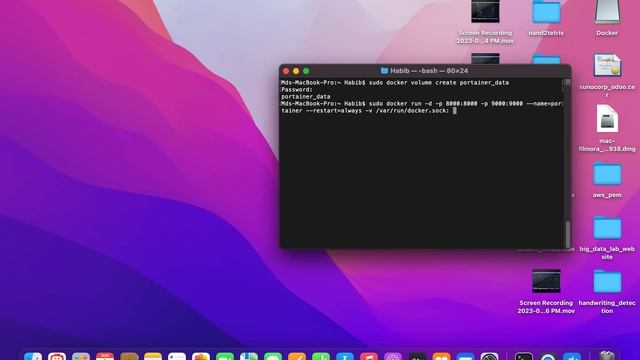Select the sunucorp_odoo.cer certificate file
This screenshot has width=640, height=360.
click(x=607, y=65)
